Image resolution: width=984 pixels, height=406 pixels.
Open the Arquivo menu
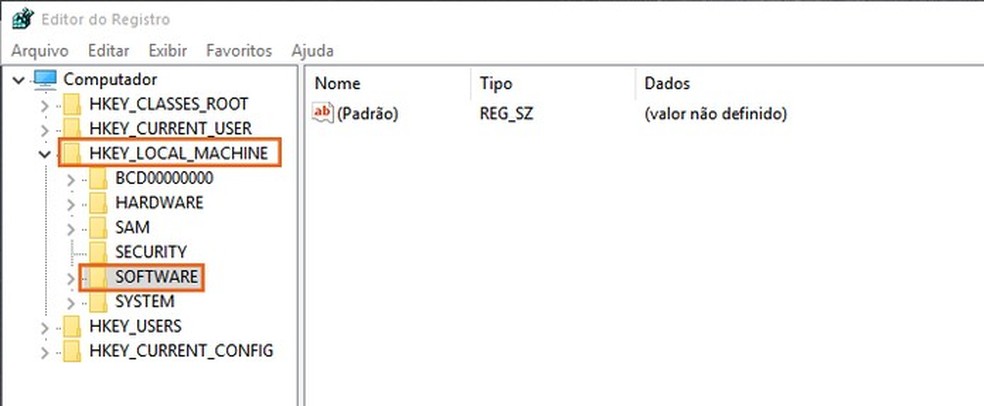click(x=40, y=50)
